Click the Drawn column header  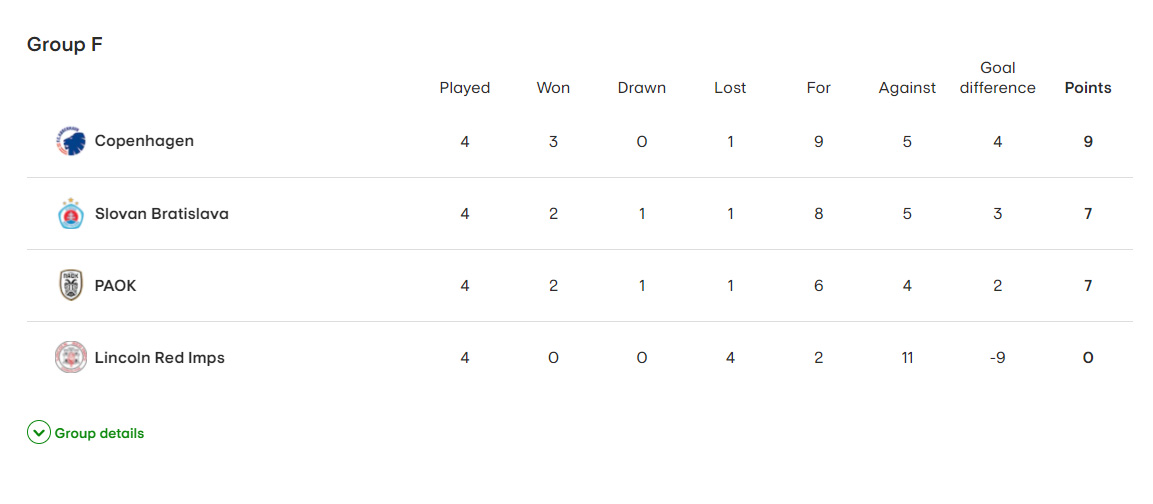click(x=642, y=88)
